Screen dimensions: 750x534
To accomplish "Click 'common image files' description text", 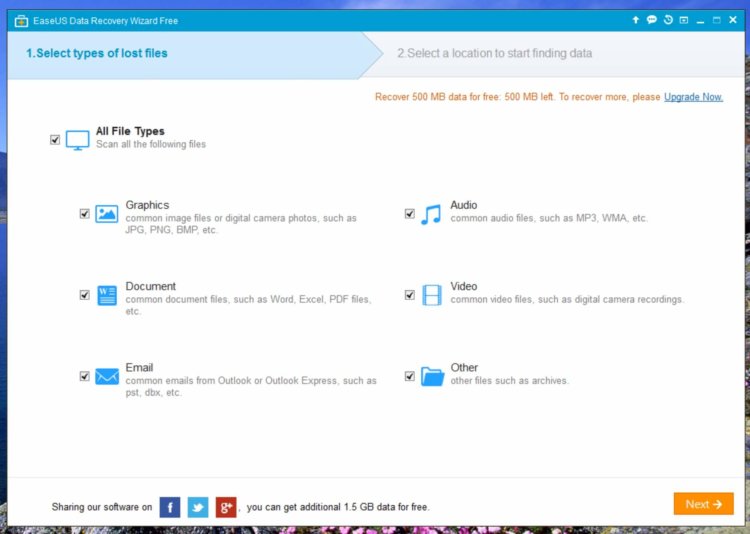I will tap(241, 224).
